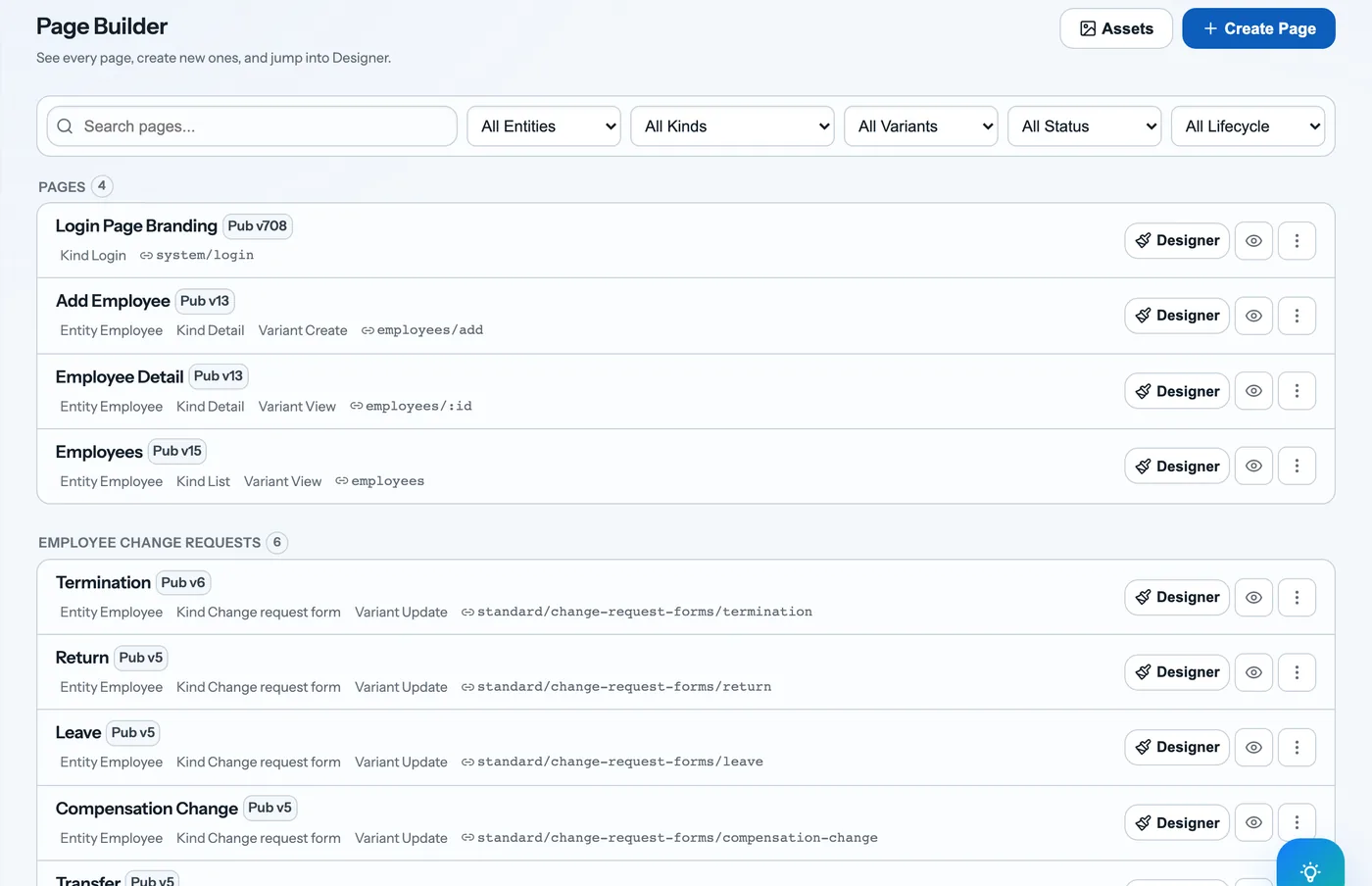Open Designer for Leave form

tap(1177, 748)
